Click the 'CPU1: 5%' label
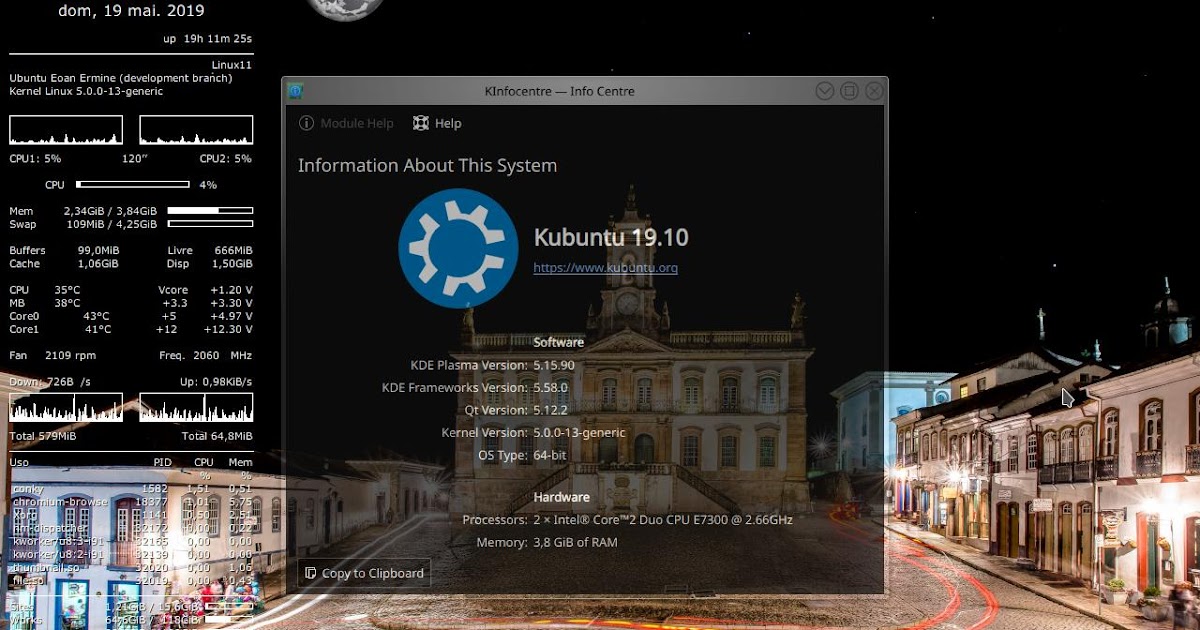 point(35,159)
